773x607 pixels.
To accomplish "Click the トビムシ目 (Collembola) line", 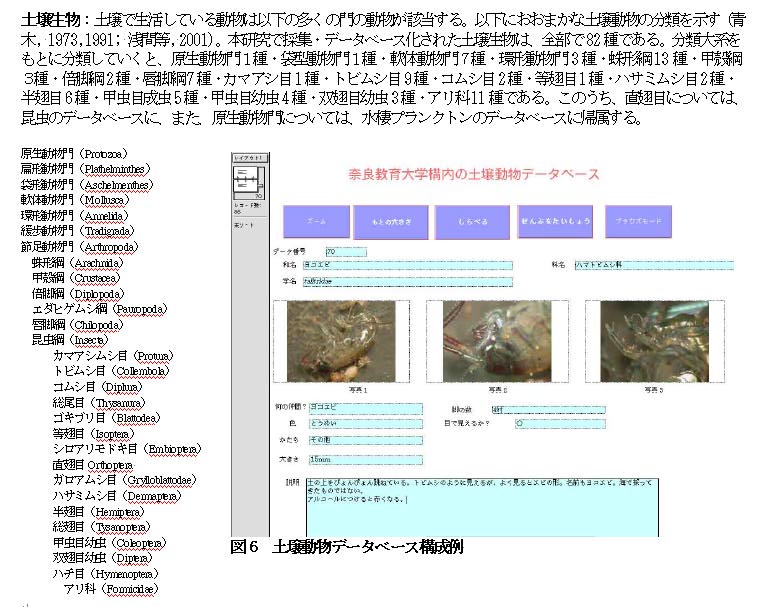I will coord(111,371).
